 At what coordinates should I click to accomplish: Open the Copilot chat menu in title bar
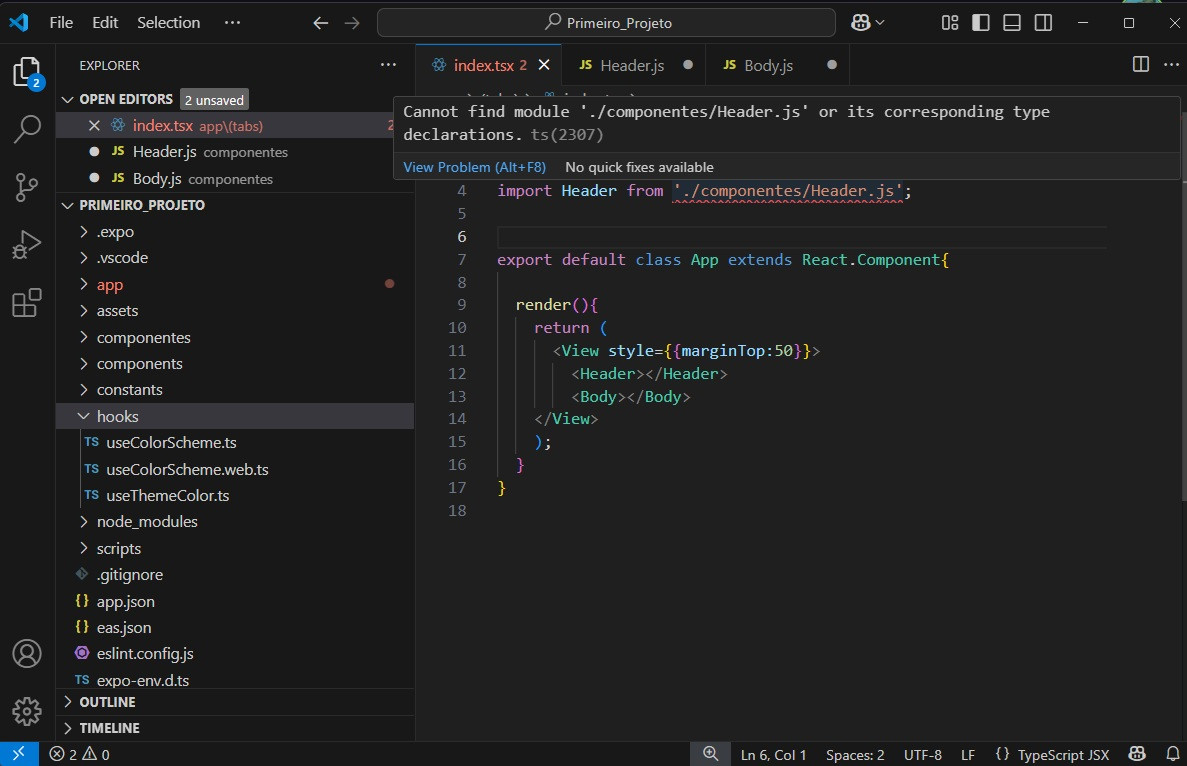[868, 23]
